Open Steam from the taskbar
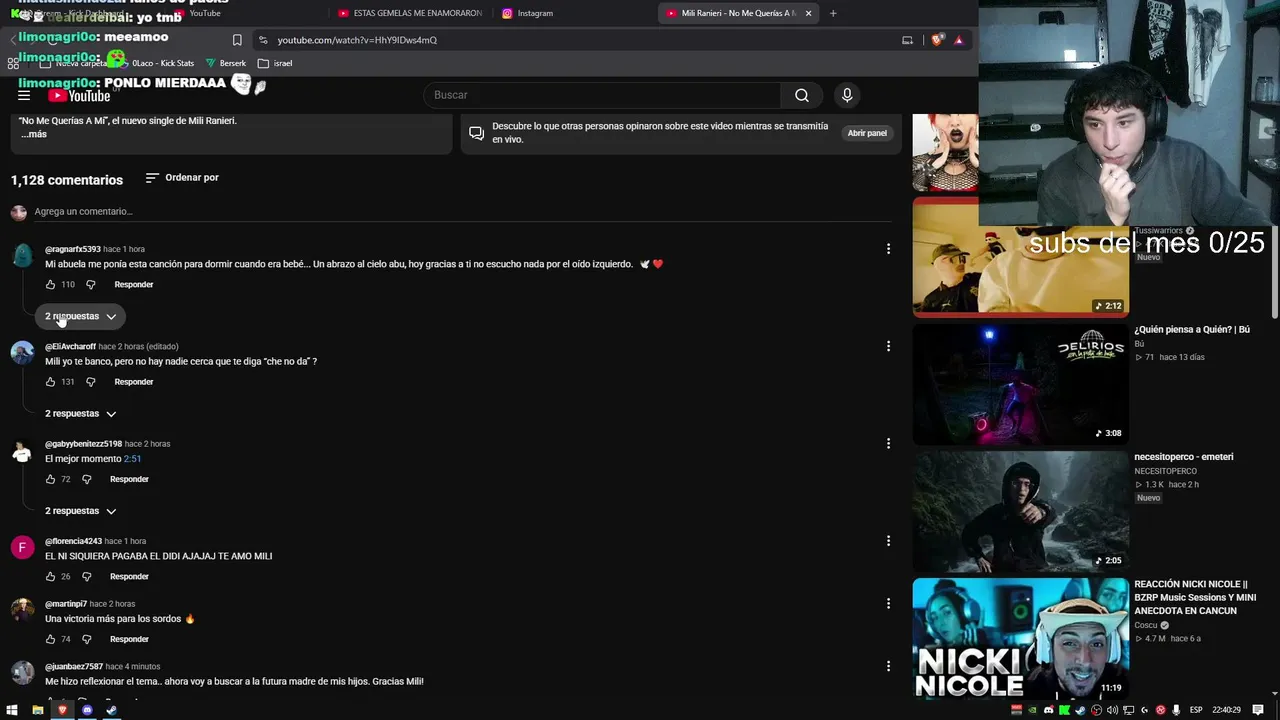1280x720 pixels. tap(111, 710)
